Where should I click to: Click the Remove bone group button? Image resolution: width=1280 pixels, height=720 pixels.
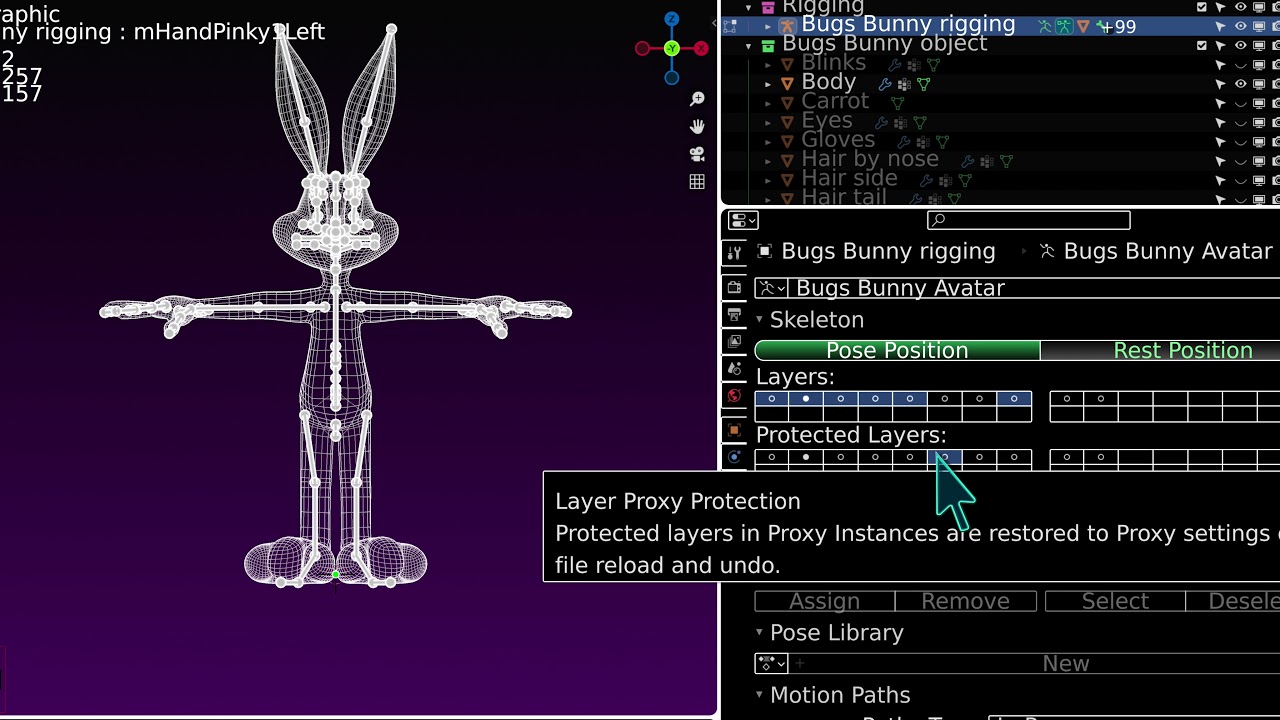pos(965,601)
